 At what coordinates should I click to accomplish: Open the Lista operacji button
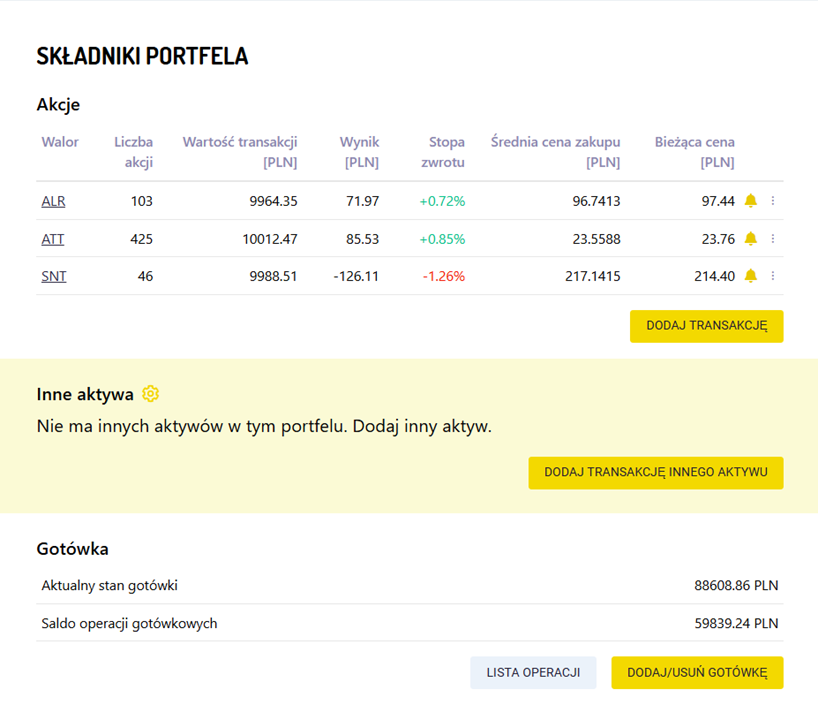coord(533,673)
